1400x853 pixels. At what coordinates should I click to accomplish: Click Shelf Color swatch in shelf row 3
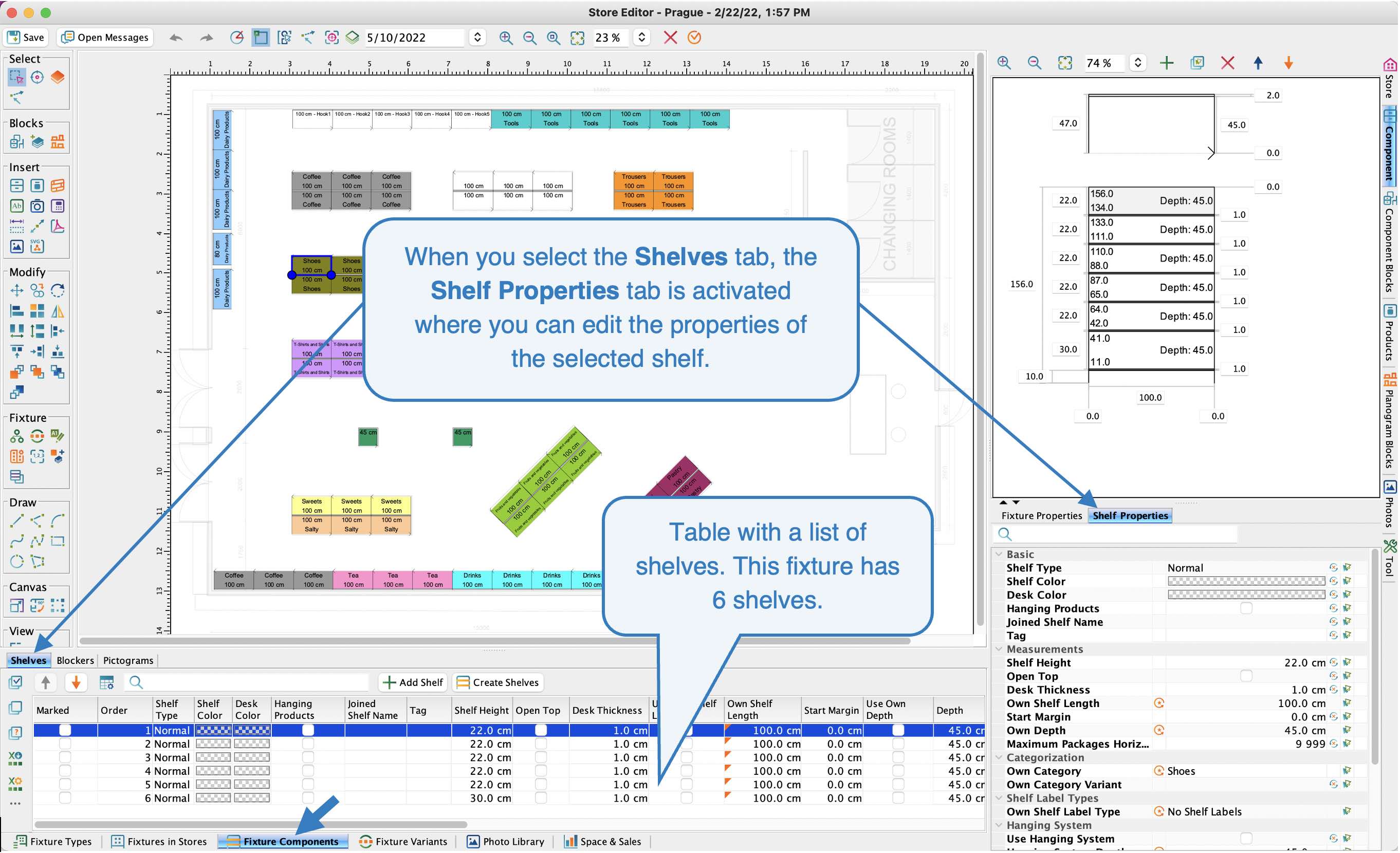[x=213, y=757]
